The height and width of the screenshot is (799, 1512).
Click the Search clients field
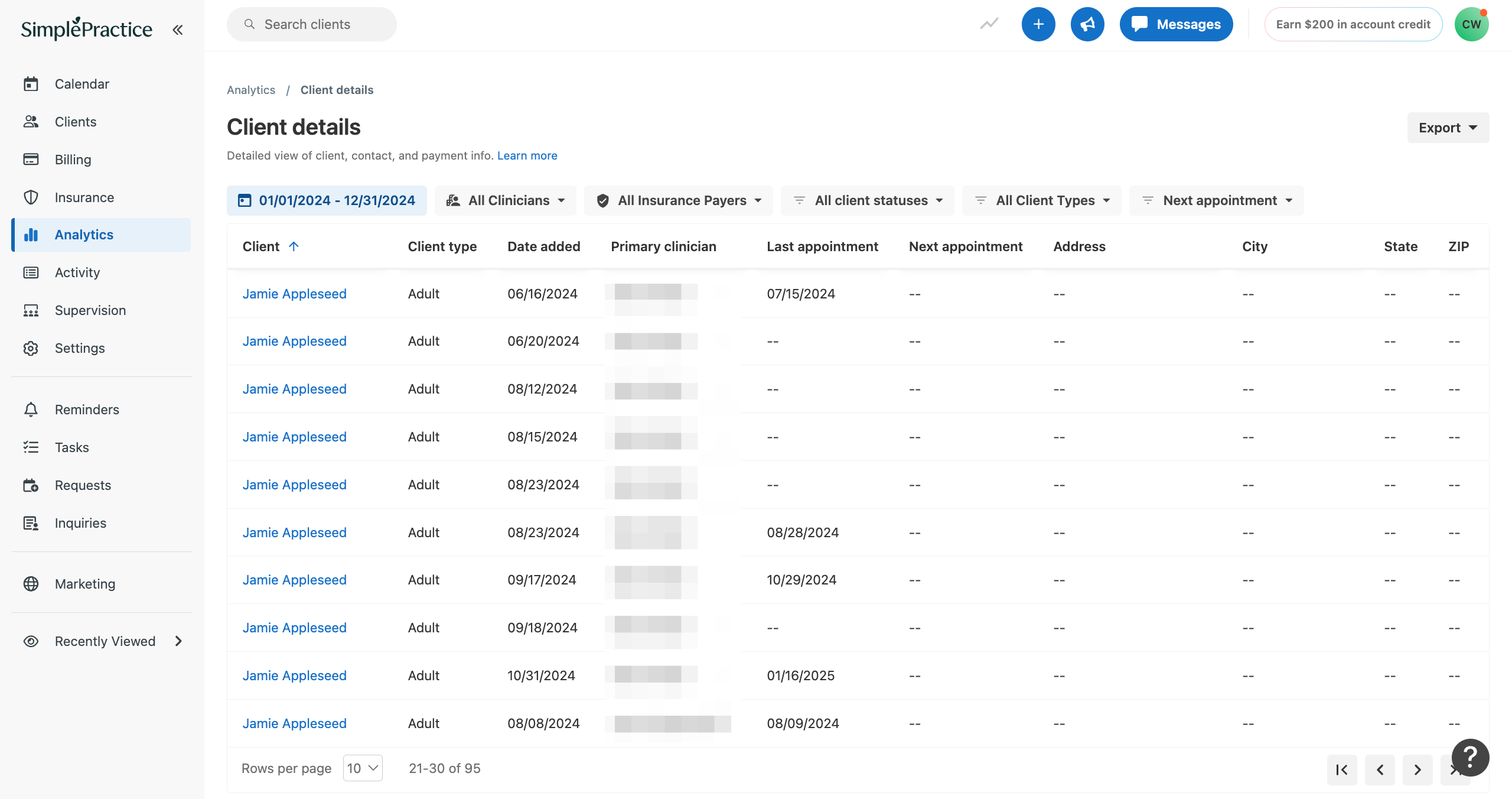[x=312, y=24]
